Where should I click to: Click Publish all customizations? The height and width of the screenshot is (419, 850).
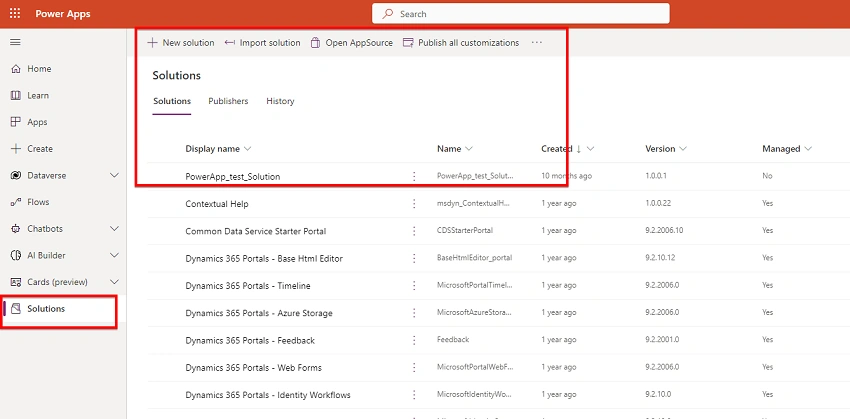461,43
